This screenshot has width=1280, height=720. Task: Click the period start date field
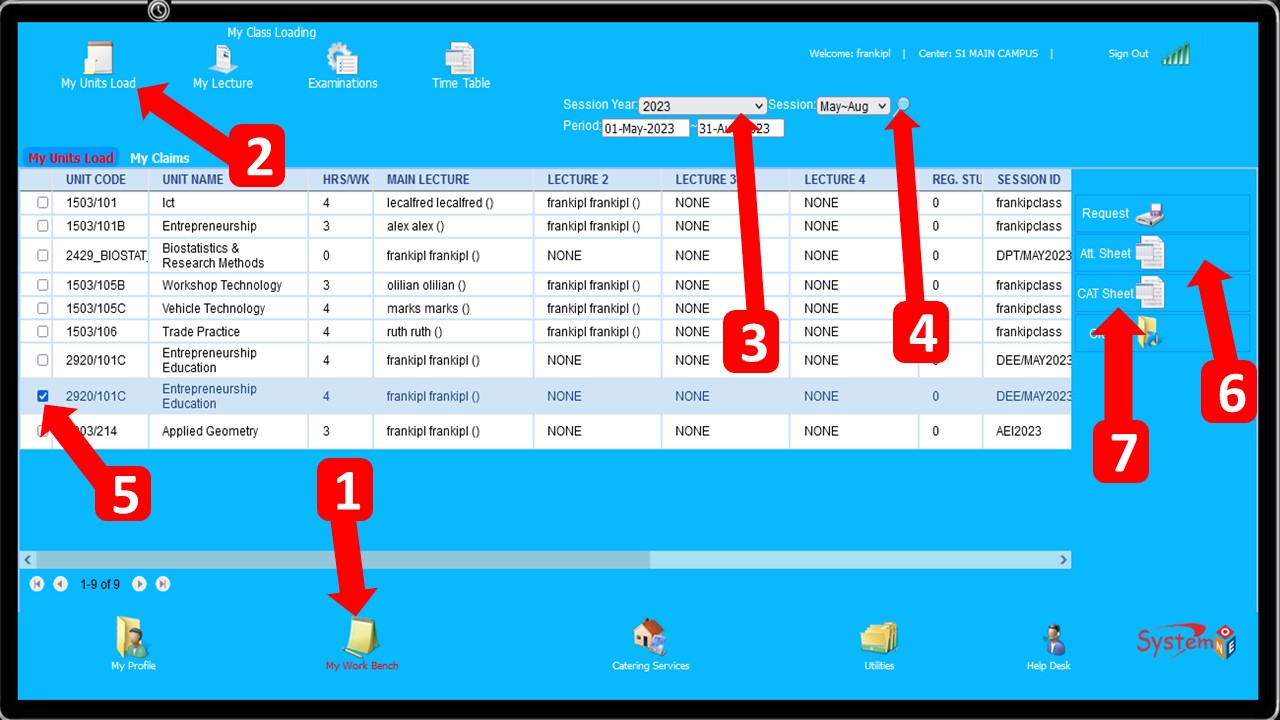tap(645, 129)
